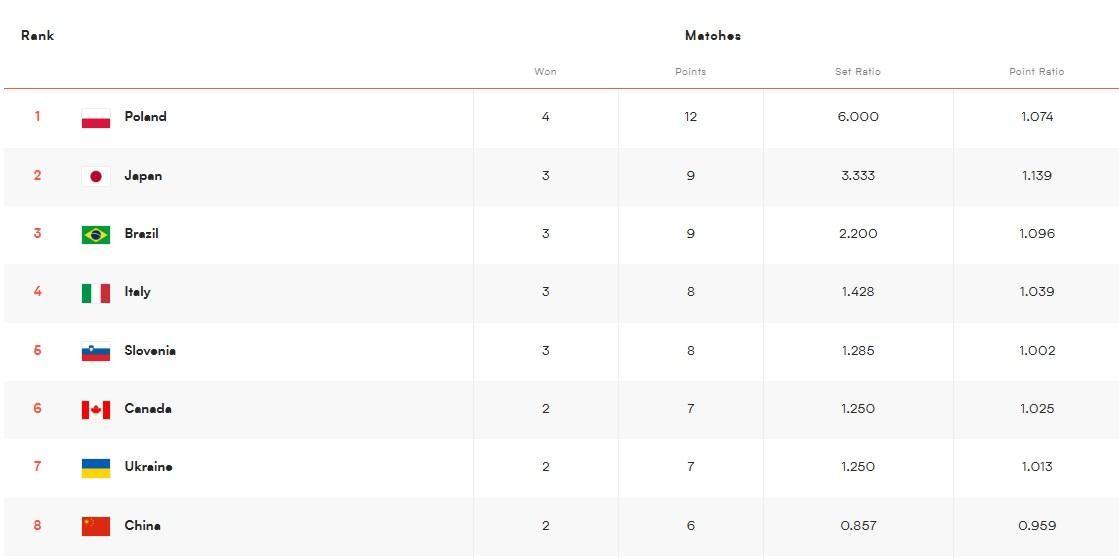Click the Poland flag icon
The image size is (1119, 559).
96,118
